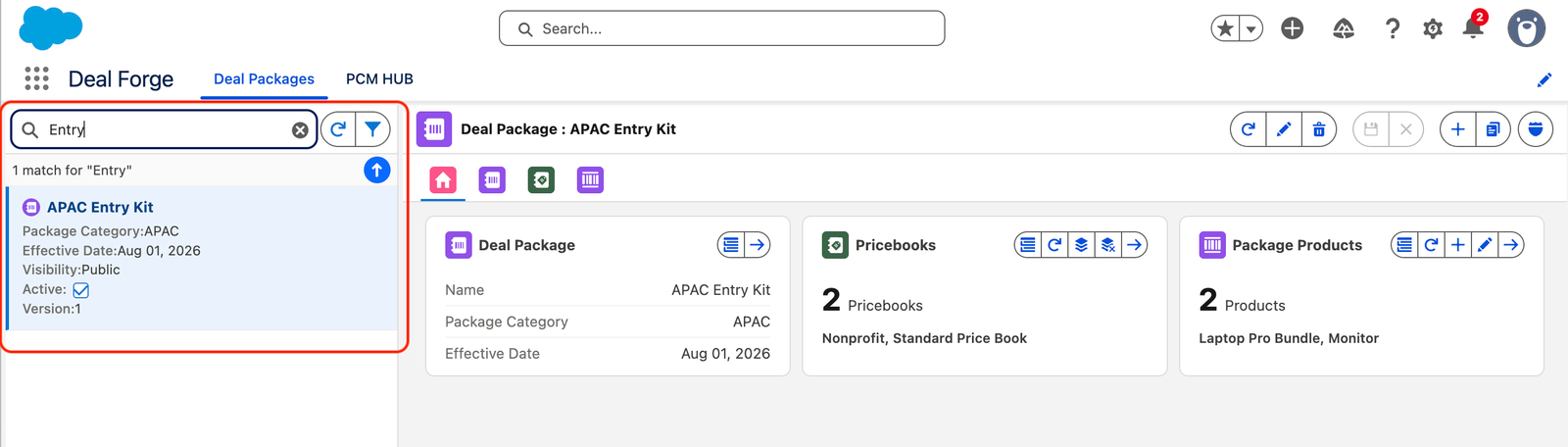Click the Deal Package record icon in header
Image resolution: width=1568 pixels, height=447 pixels.
(434, 129)
